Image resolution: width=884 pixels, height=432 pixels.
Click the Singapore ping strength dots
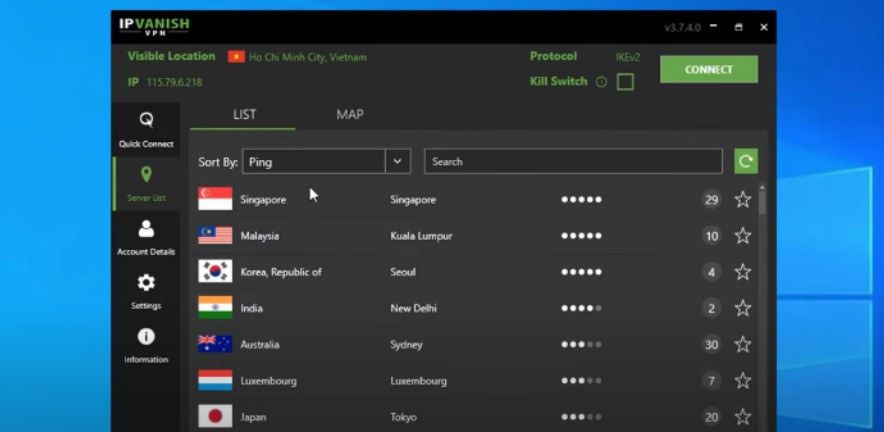(x=581, y=200)
